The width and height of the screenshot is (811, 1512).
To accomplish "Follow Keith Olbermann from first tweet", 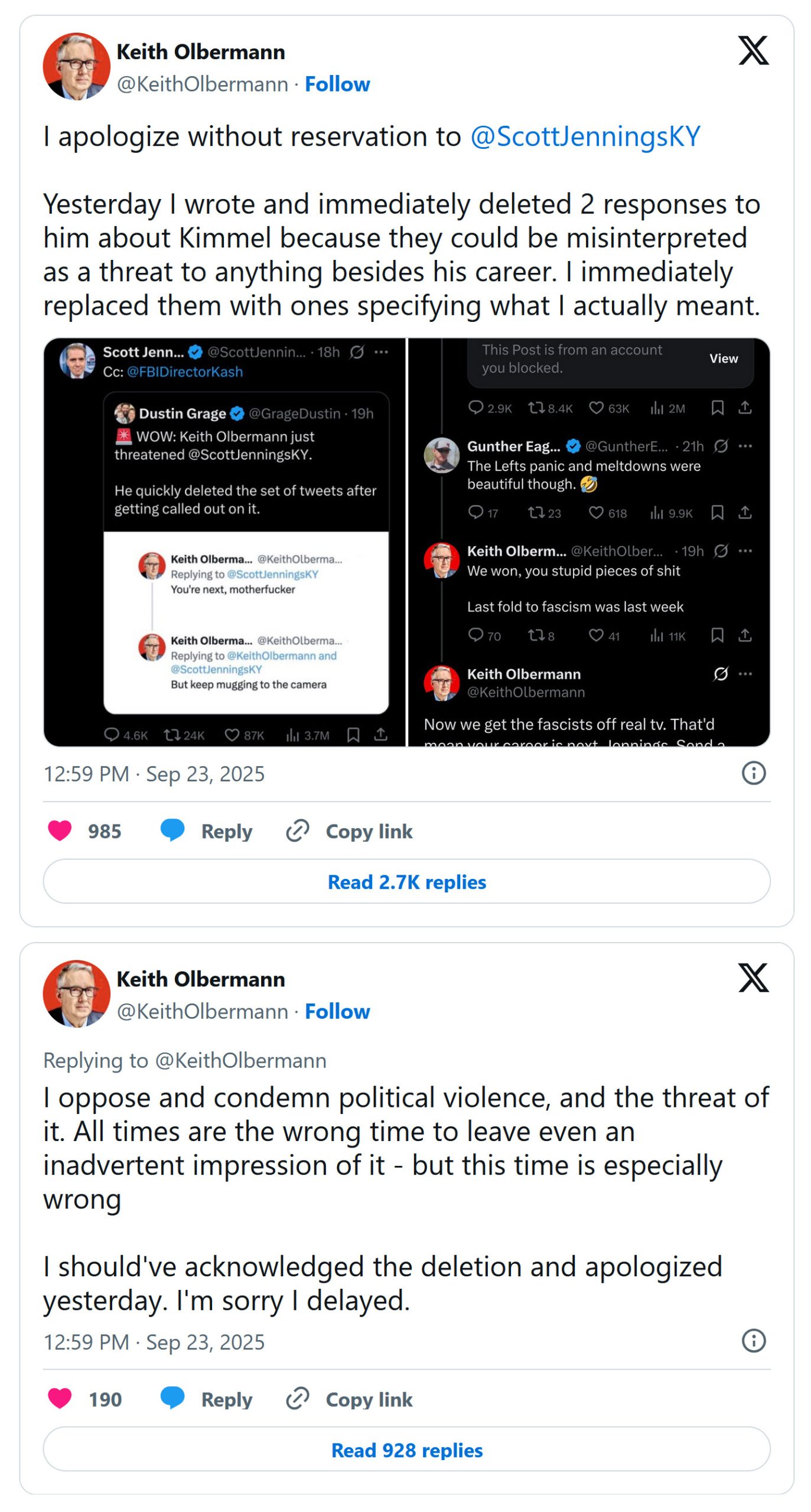I will point(337,84).
